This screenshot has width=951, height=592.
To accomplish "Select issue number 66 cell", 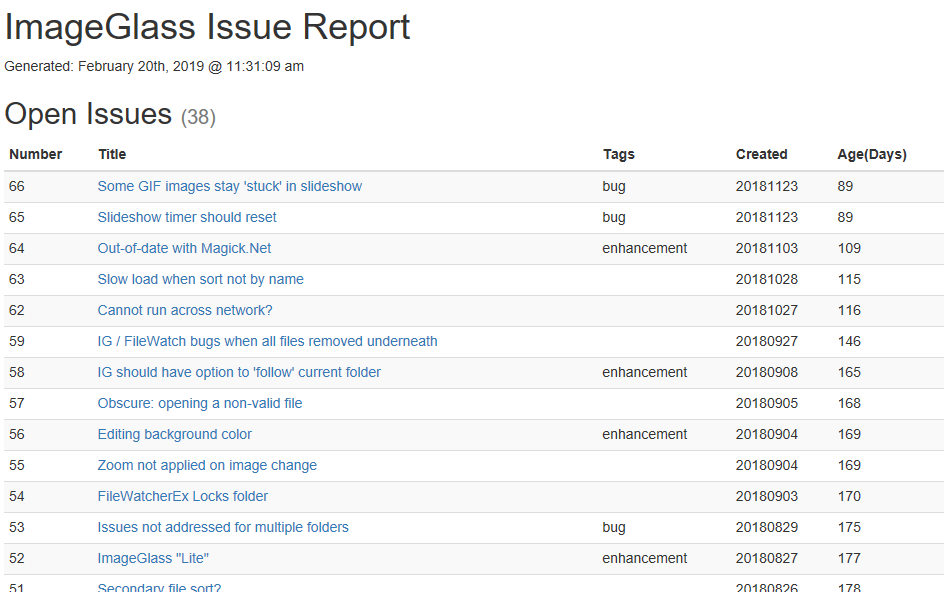I will [17, 186].
